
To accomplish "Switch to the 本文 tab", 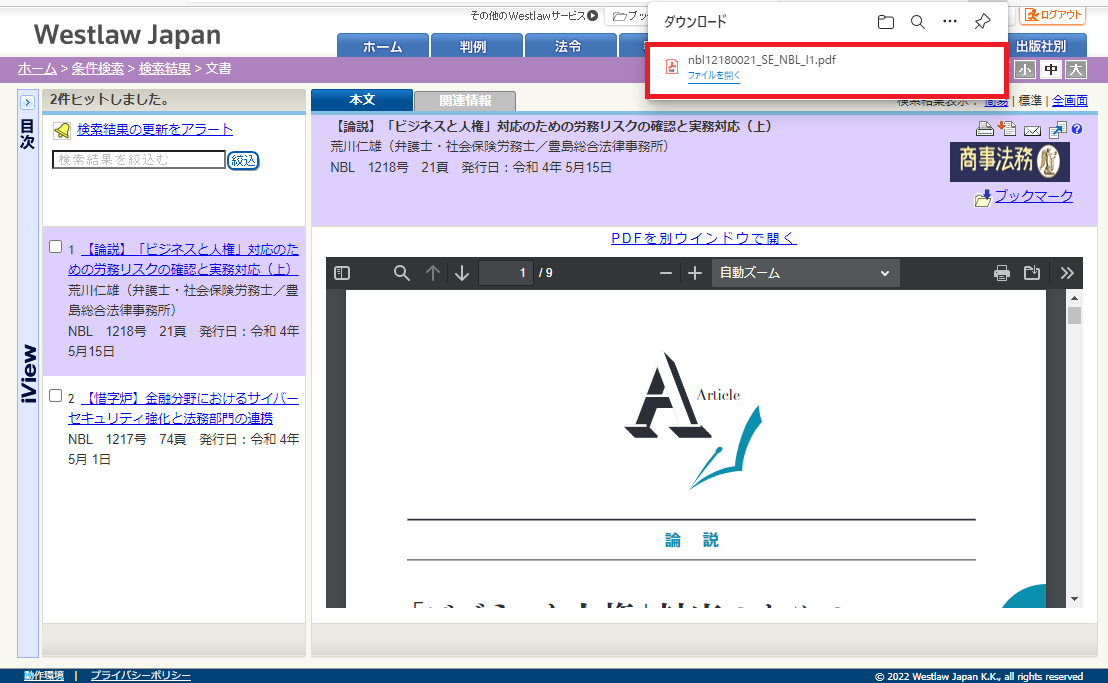I will [x=362, y=100].
